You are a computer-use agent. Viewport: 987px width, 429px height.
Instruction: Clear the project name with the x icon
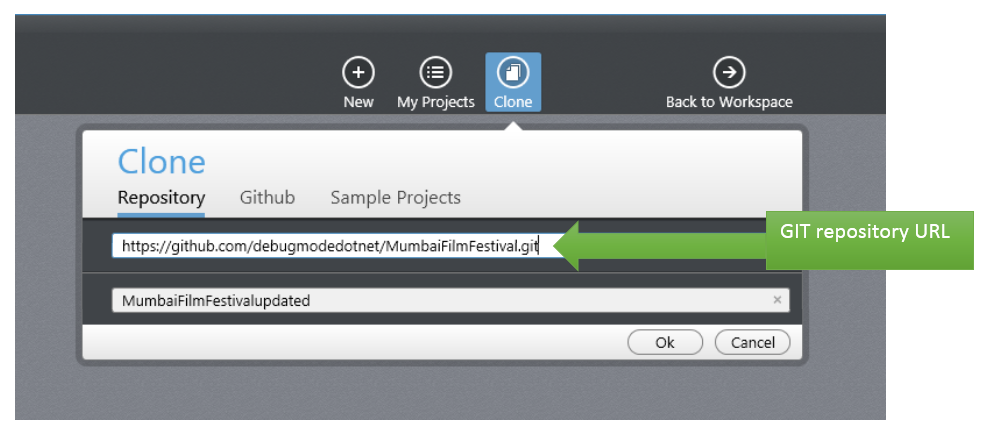pos(777,299)
